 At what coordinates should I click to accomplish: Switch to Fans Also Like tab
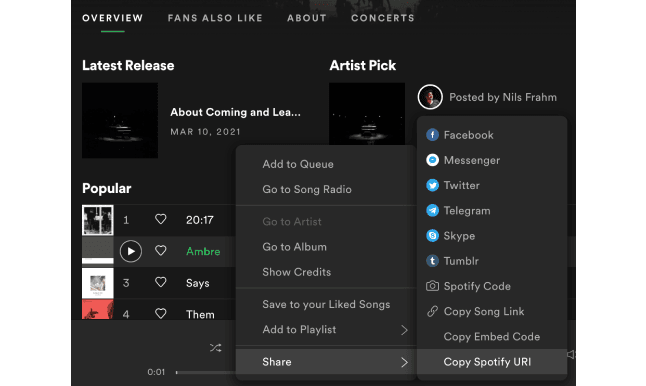tap(215, 18)
